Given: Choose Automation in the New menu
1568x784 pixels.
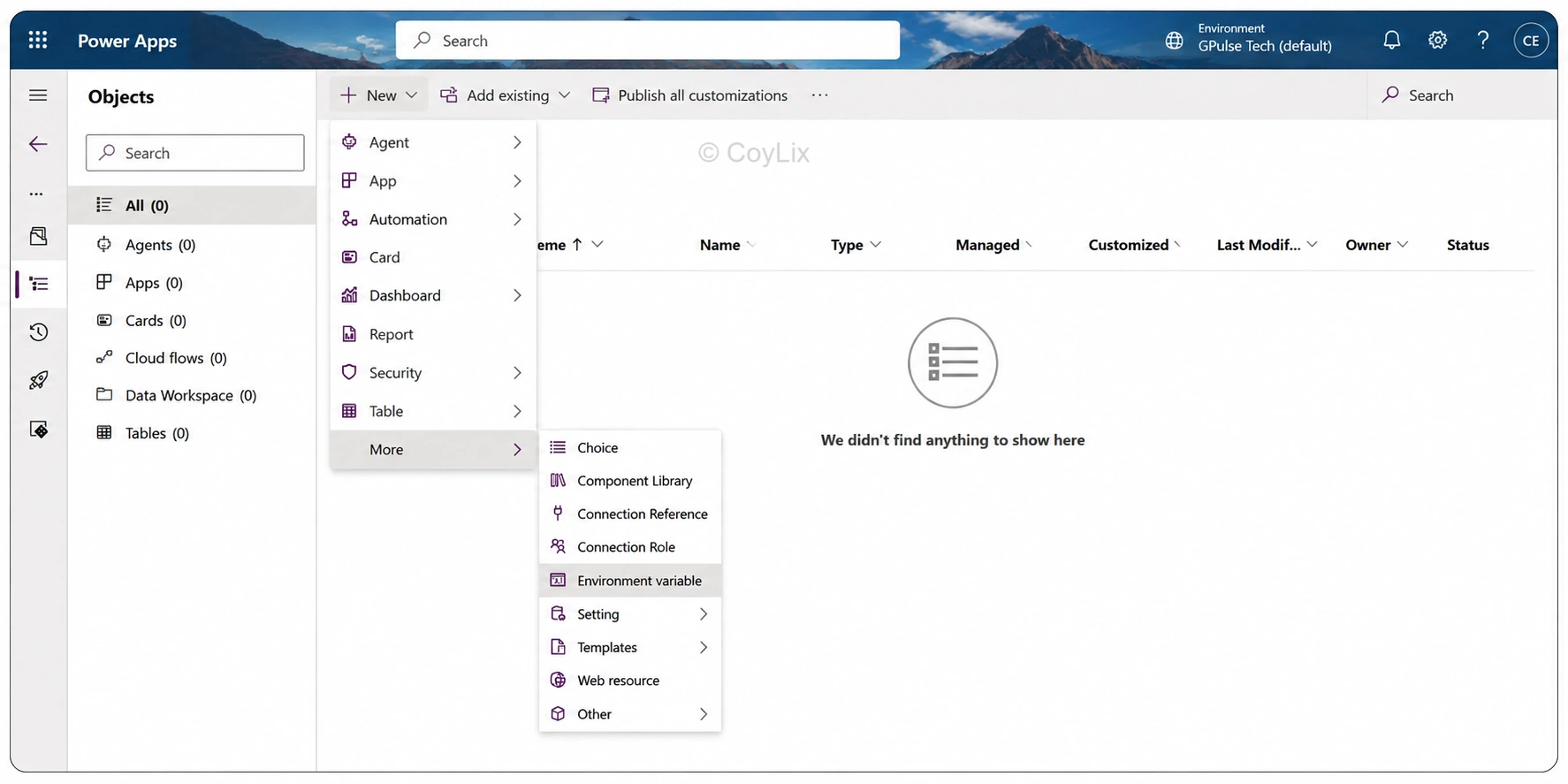Looking at the screenshot, I should click(x=433, y=219).
